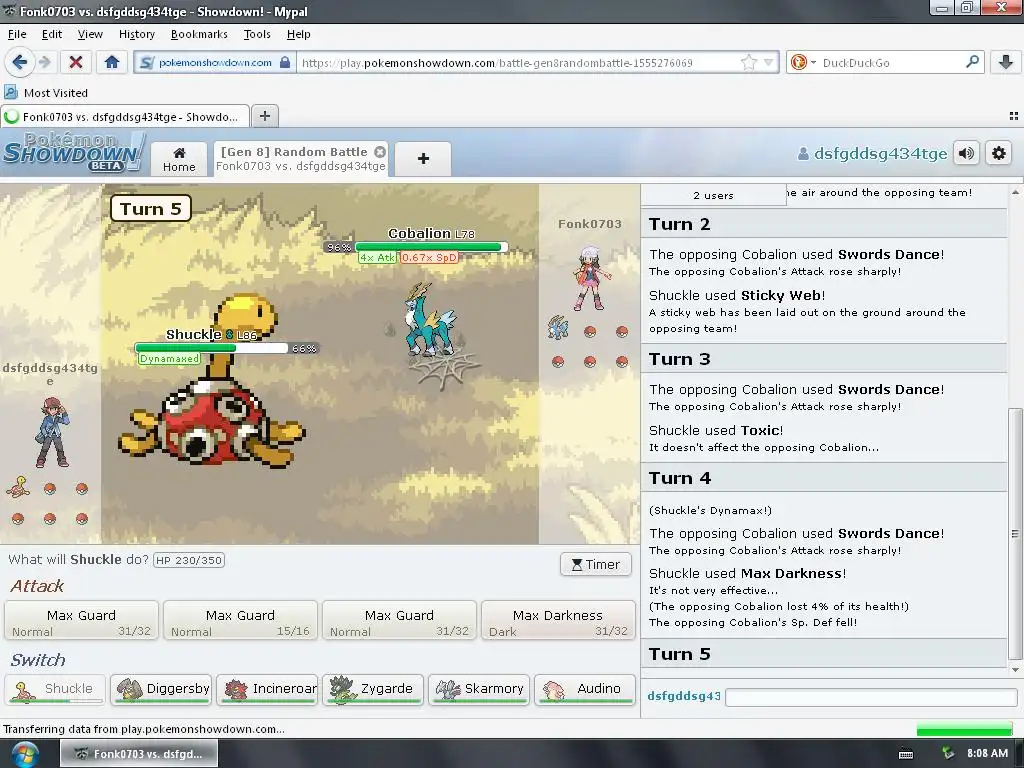Open the File menu

pos(17,34)
